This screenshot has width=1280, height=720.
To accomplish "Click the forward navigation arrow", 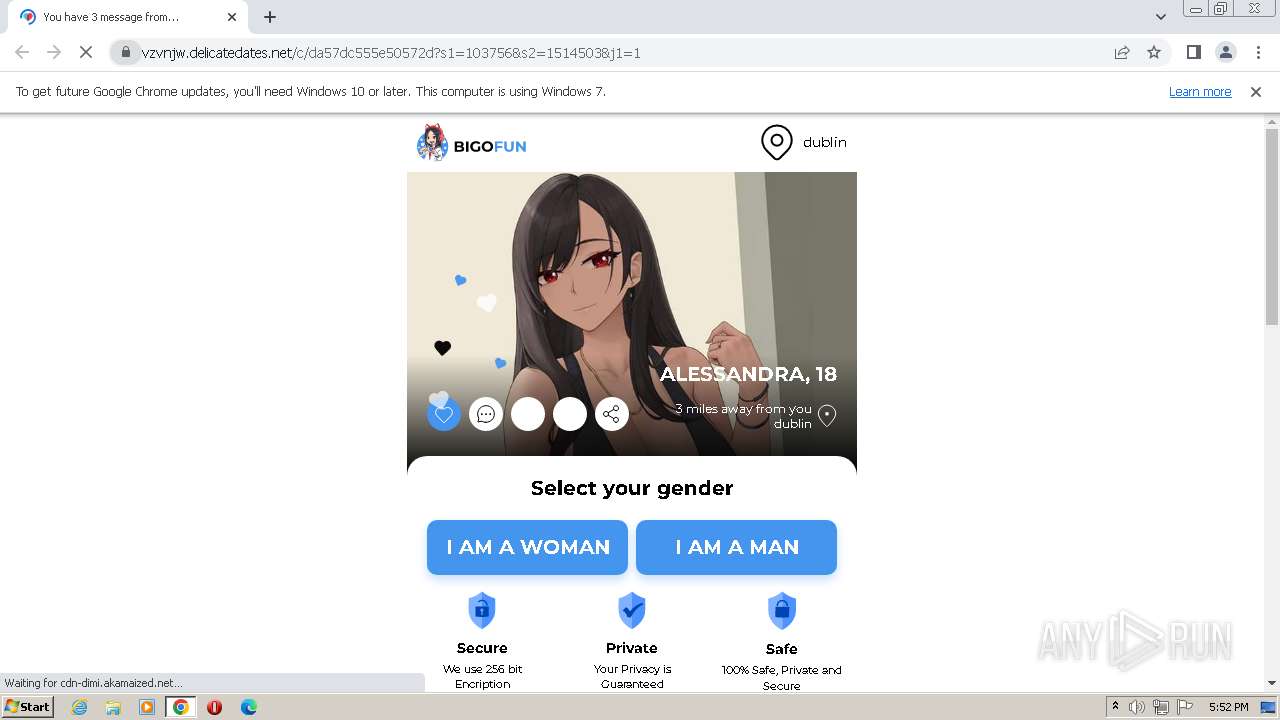I will (54, 52).
